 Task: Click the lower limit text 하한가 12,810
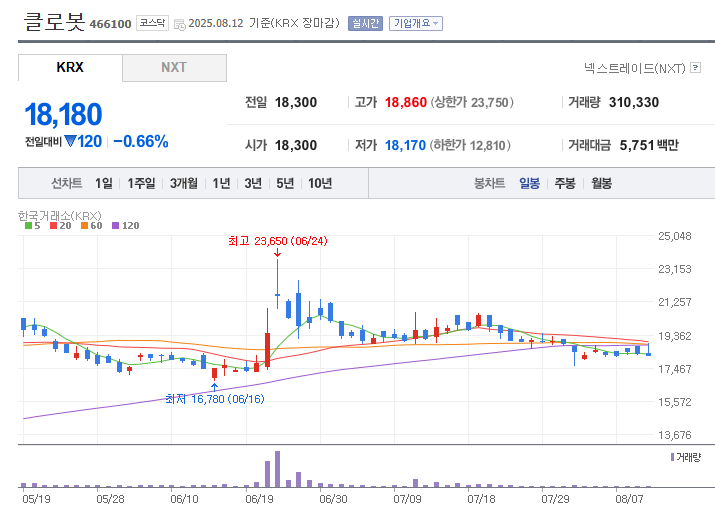pos(470,145)
